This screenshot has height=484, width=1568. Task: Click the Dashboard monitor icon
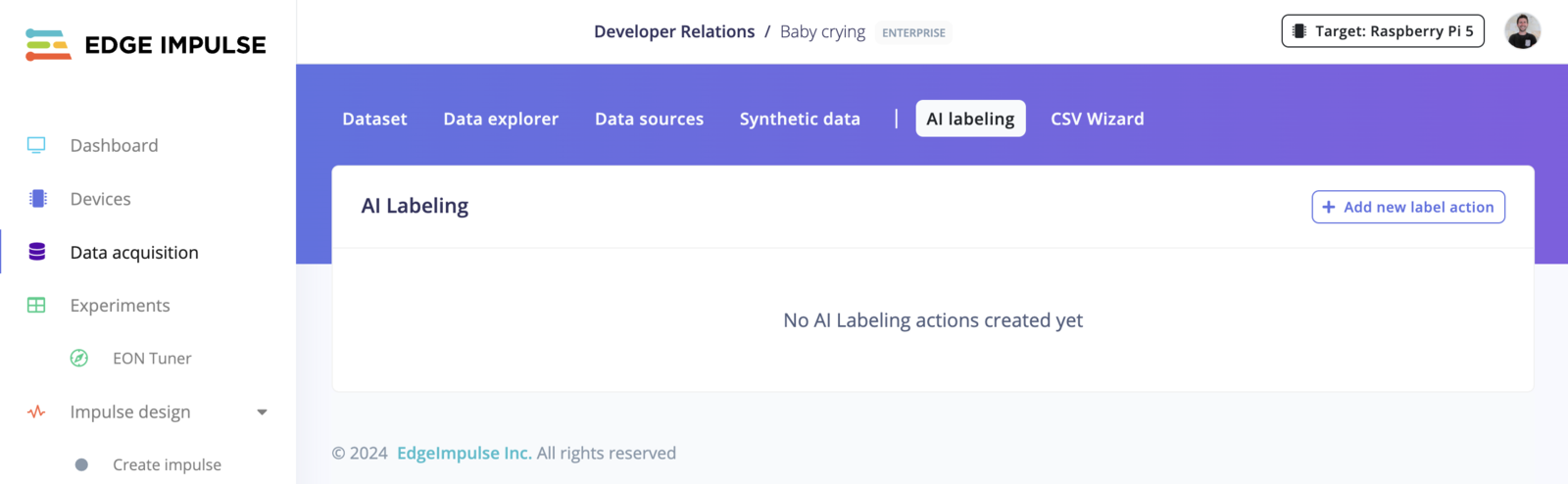click(x=36, y=145)
